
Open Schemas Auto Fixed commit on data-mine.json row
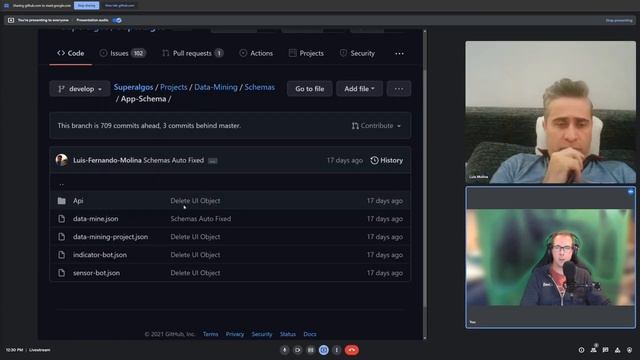(x=201, y=219)
